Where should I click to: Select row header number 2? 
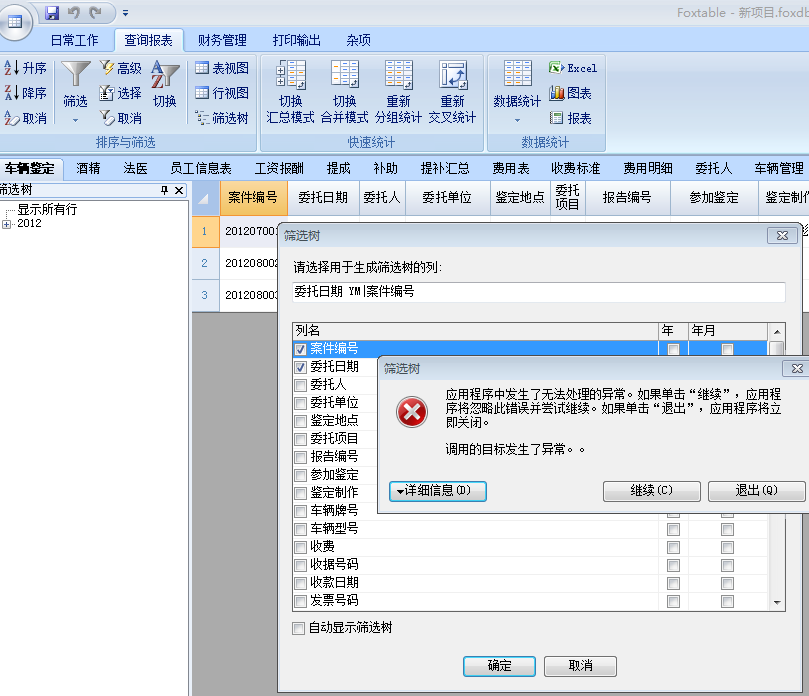point(205,263)
